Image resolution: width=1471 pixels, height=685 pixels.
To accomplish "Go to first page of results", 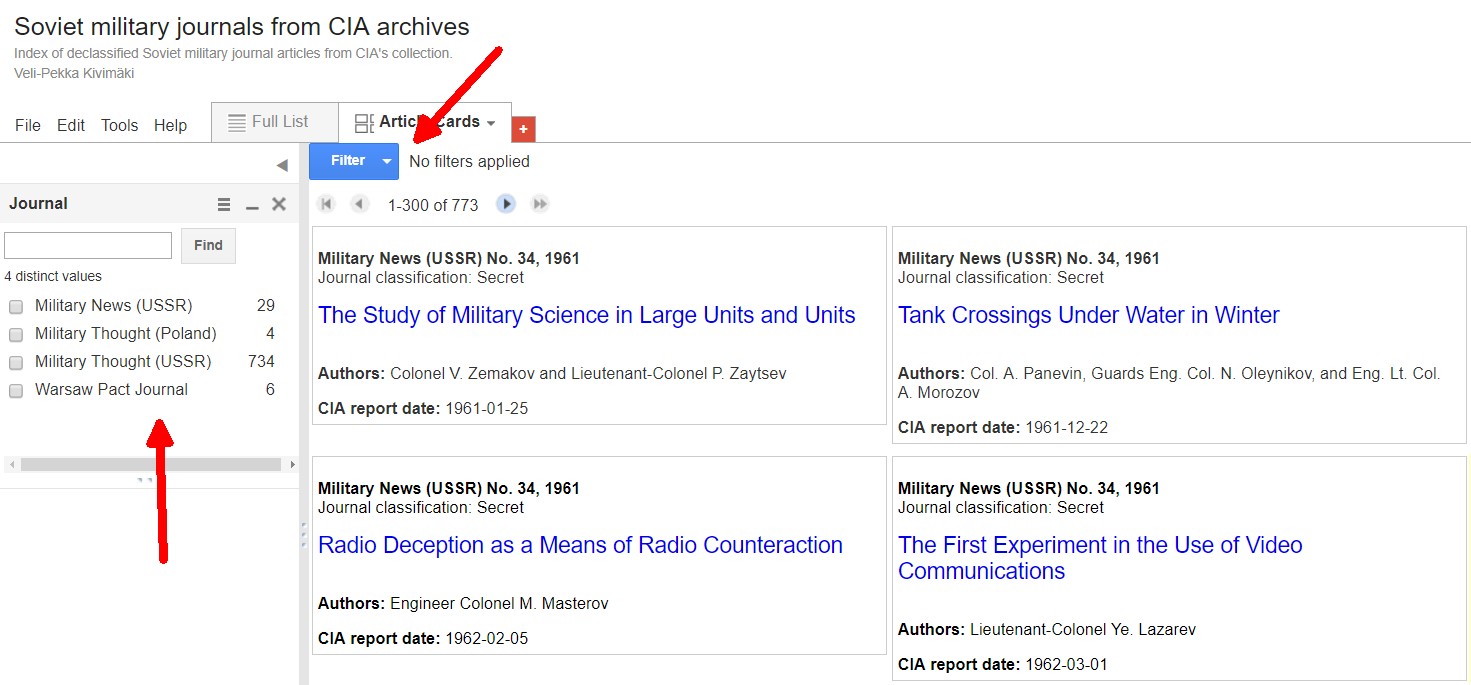I will 326,204.
